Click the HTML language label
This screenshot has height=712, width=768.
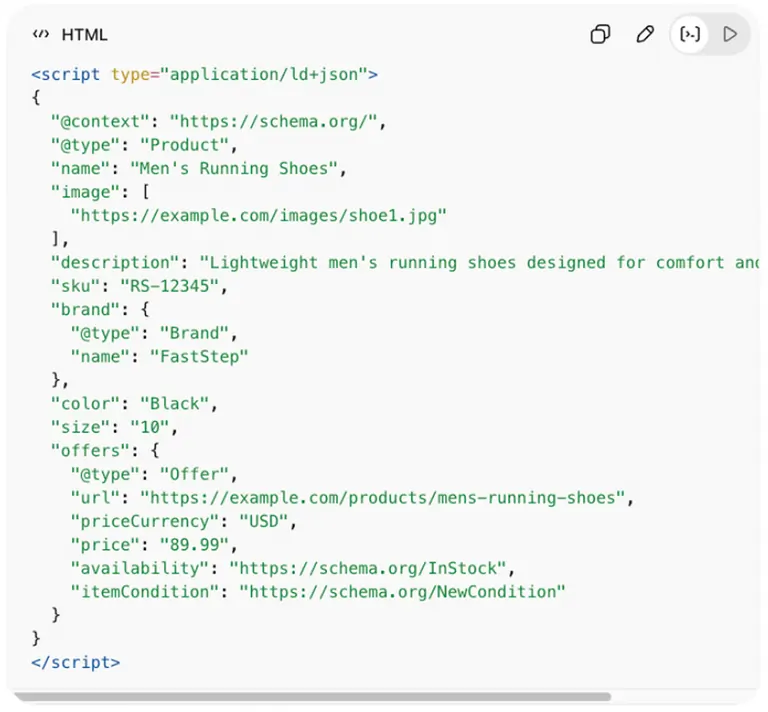coord(84,35)
